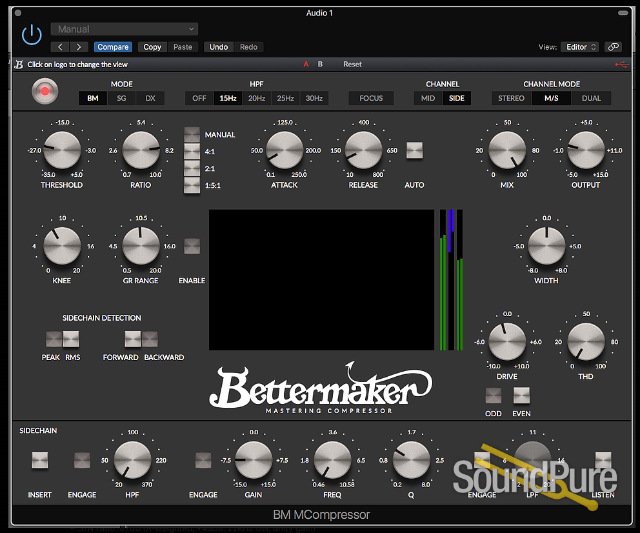
Task: Select the 1.5:1 ratio switch
Action: (x=192, y=185)
